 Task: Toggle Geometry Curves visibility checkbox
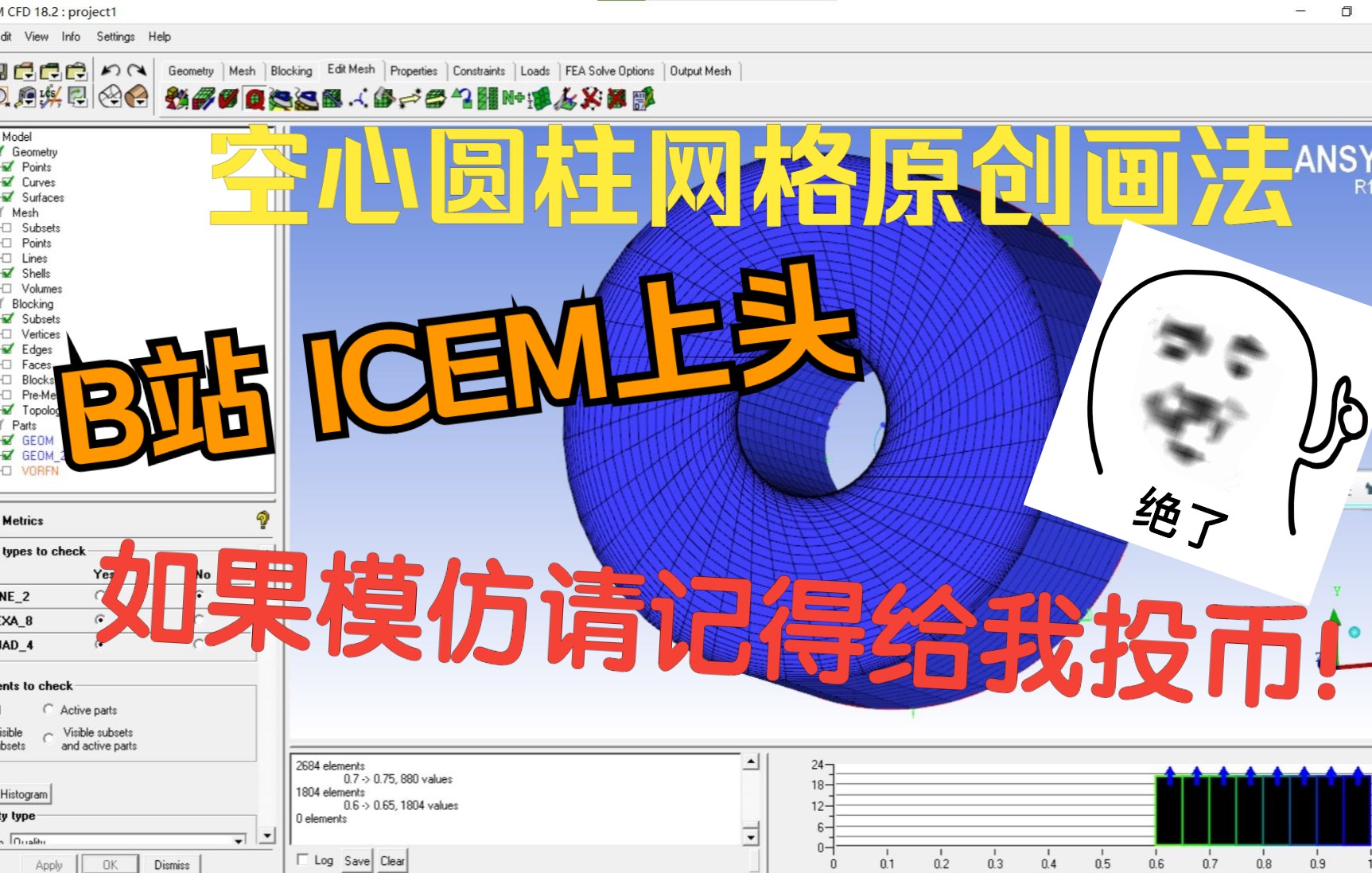(x=7, y=182)
